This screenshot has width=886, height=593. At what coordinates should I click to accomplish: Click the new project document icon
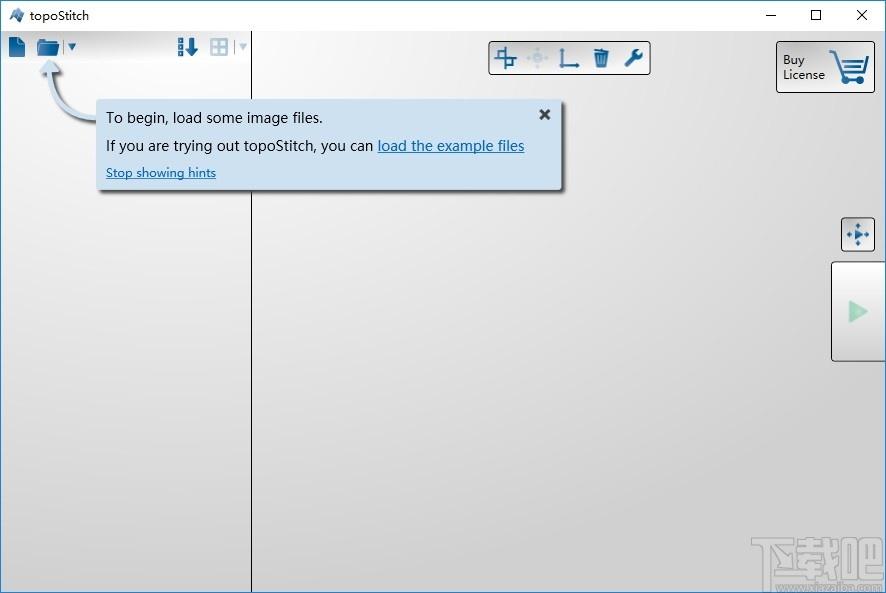17,47
